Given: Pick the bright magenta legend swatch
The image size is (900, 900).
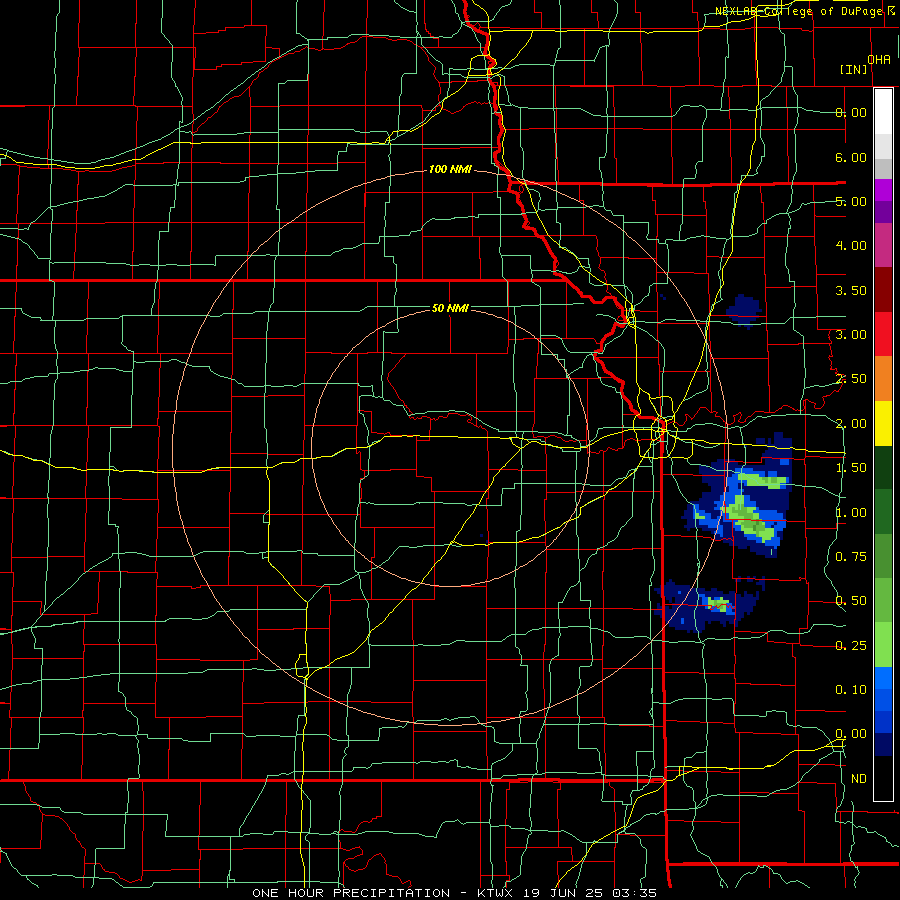Looking at the screenshot, I should pos(883,190).
